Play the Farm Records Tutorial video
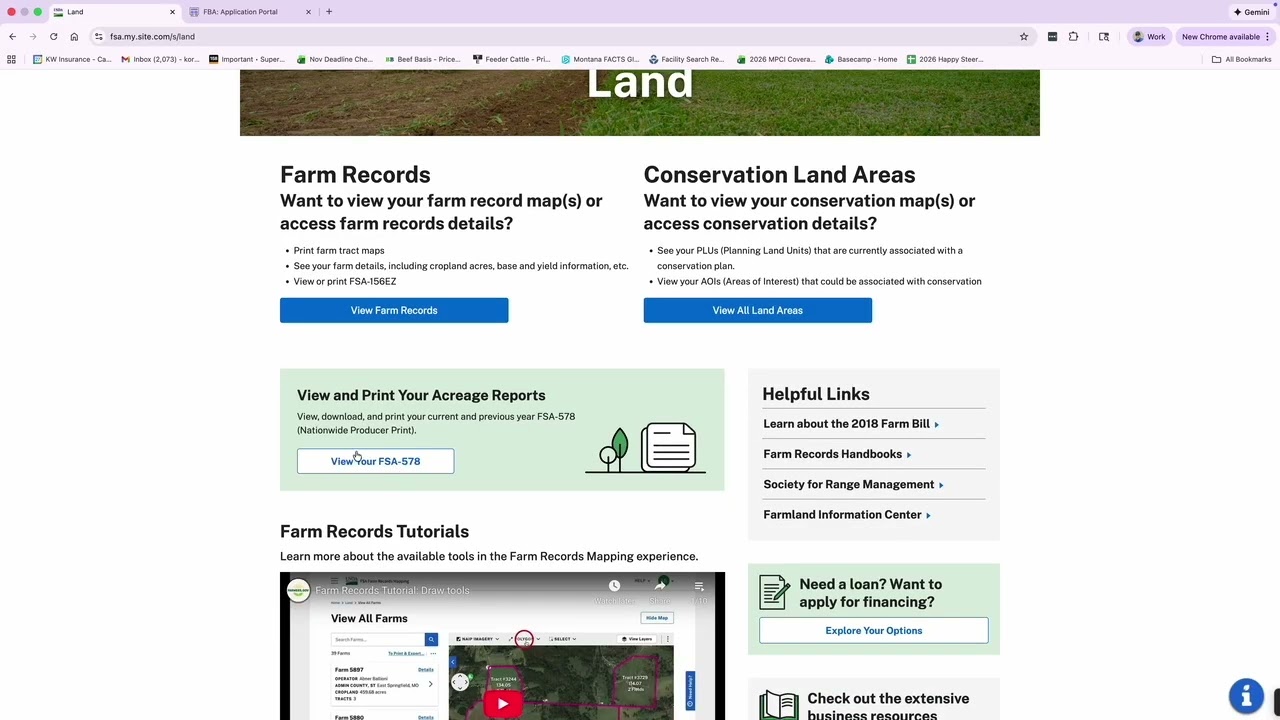The height and width of the screenshot is (720, 1280). coord(502,703)
